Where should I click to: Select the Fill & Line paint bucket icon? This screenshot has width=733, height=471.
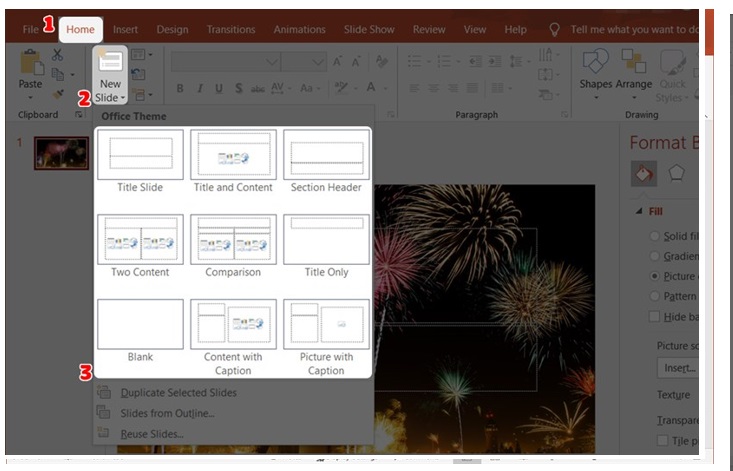644,173
